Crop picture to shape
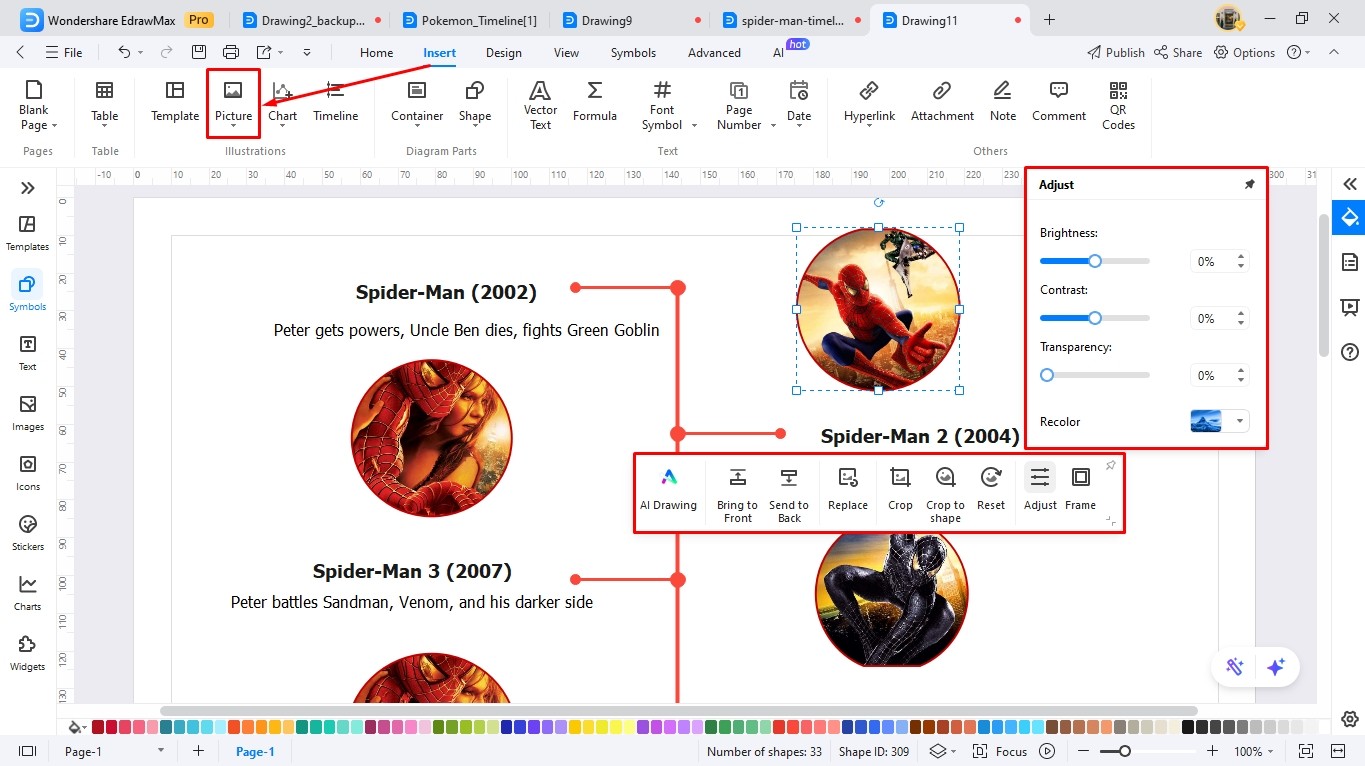Image resolution: width=1365 pixels, height=766 pixels. [x=945, y=495]
